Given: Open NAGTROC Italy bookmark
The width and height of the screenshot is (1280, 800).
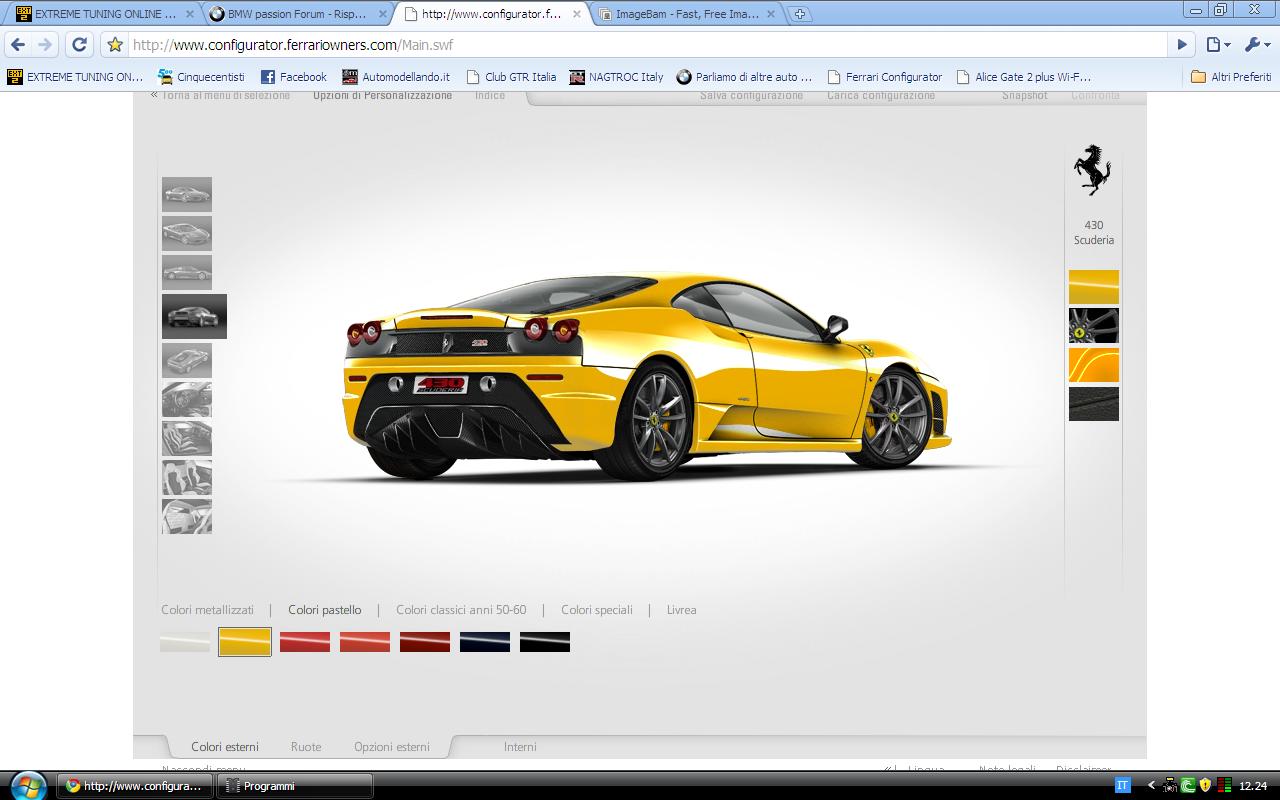Looking at the screenshot, I should pyautogui.click(x=616, y=77).
